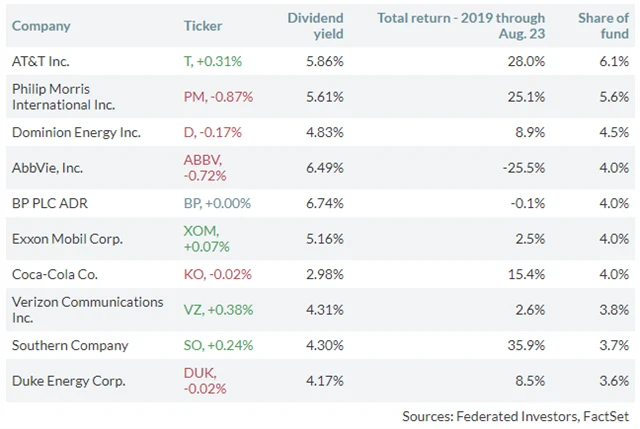Click the Southern Company ticker SO
The image size is (640, 429).
(193, 345)
